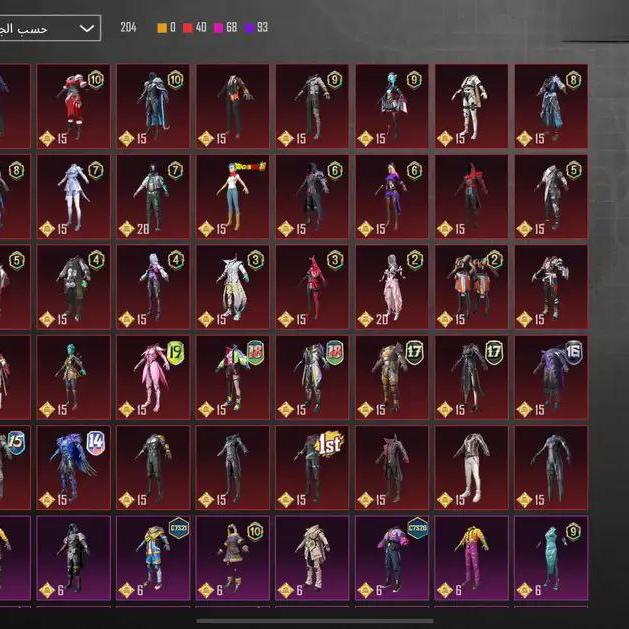Select the grey jacket outfit with badge 9

312,106
